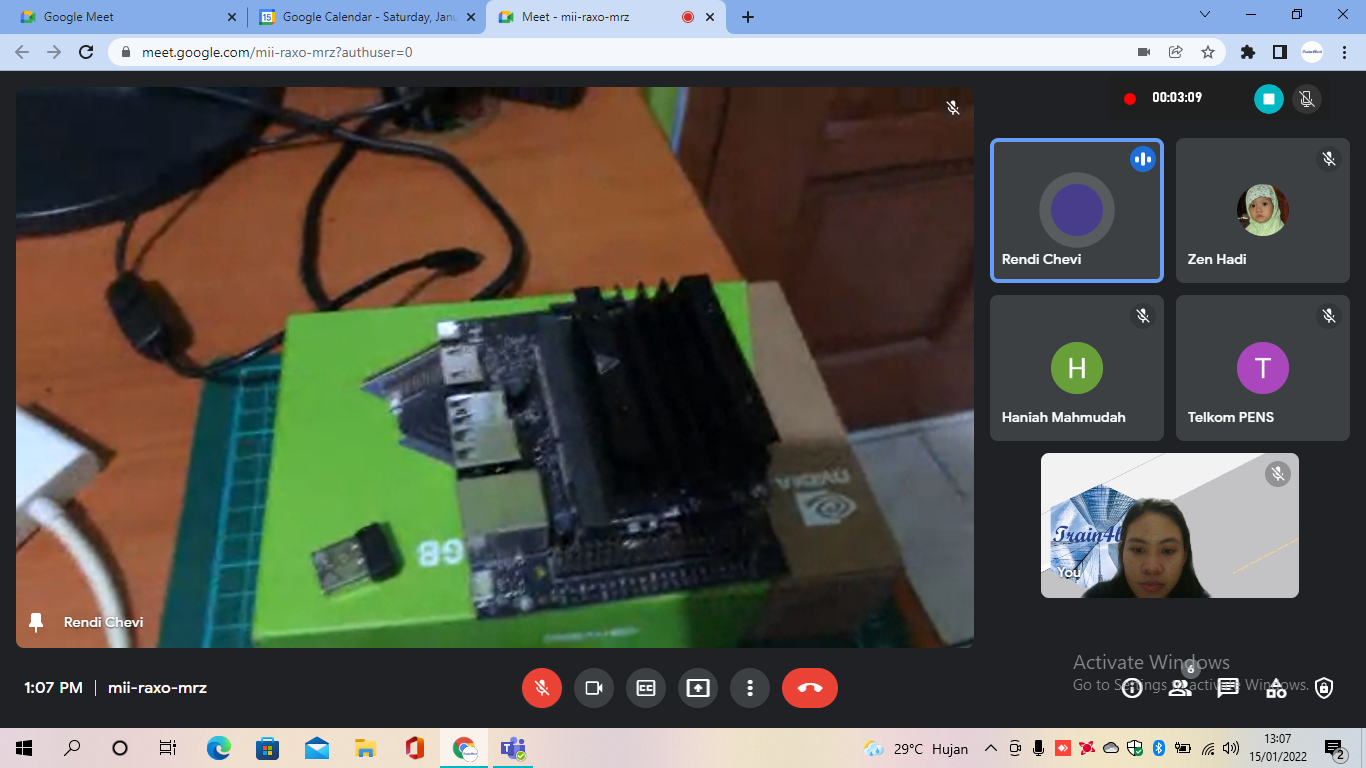Screen dimensions: 1366x768
Task: Open the chat with everyone icon
Action: [x=1228, y=688]
